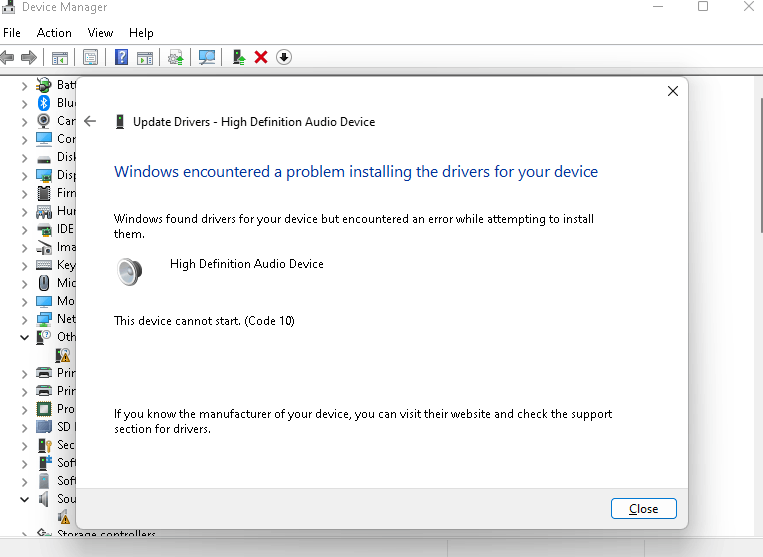Click 'This device cannot start. (Code 10)' text
Viewport: 763px width, 557px height.
click(204, 321)
